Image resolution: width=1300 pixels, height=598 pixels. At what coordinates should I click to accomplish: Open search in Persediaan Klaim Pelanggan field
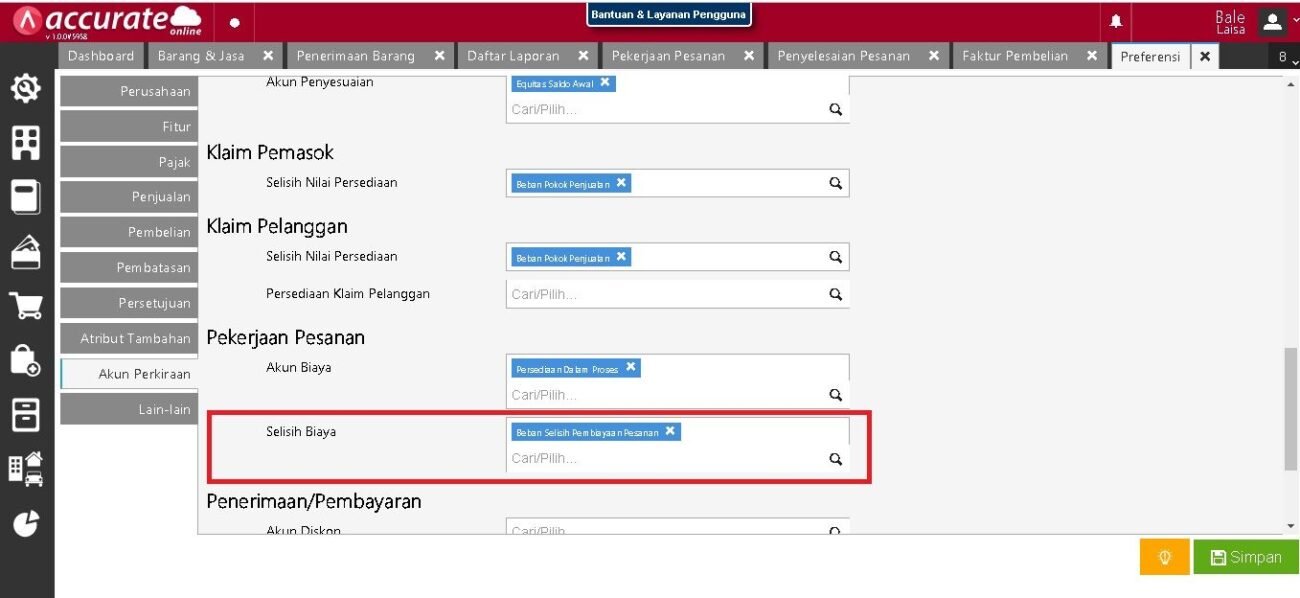[x=836, y=294]
